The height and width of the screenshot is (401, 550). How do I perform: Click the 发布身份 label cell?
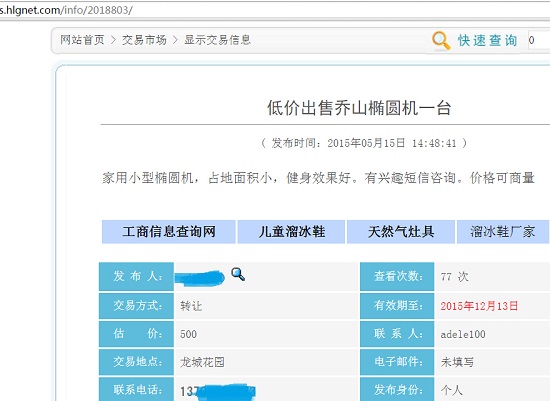coord(397,389)
